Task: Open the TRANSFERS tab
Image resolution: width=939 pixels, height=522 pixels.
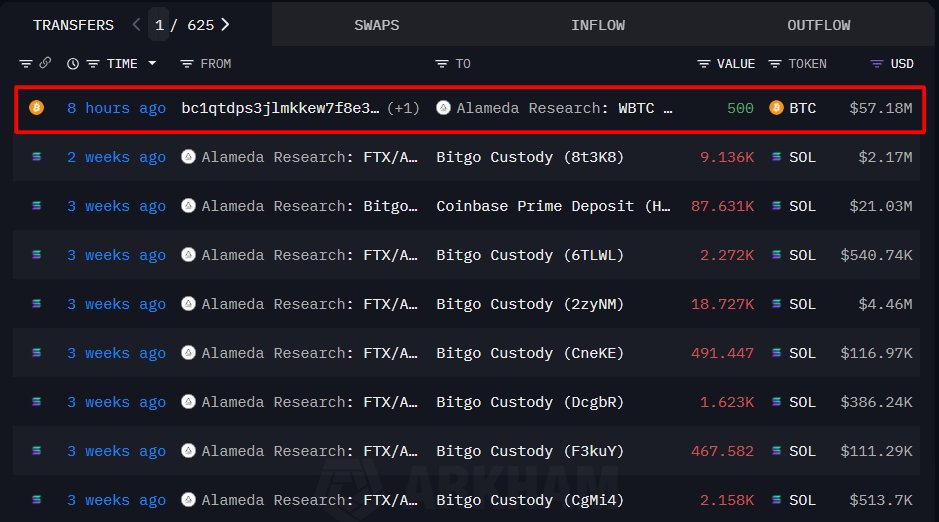Action: 73,25
